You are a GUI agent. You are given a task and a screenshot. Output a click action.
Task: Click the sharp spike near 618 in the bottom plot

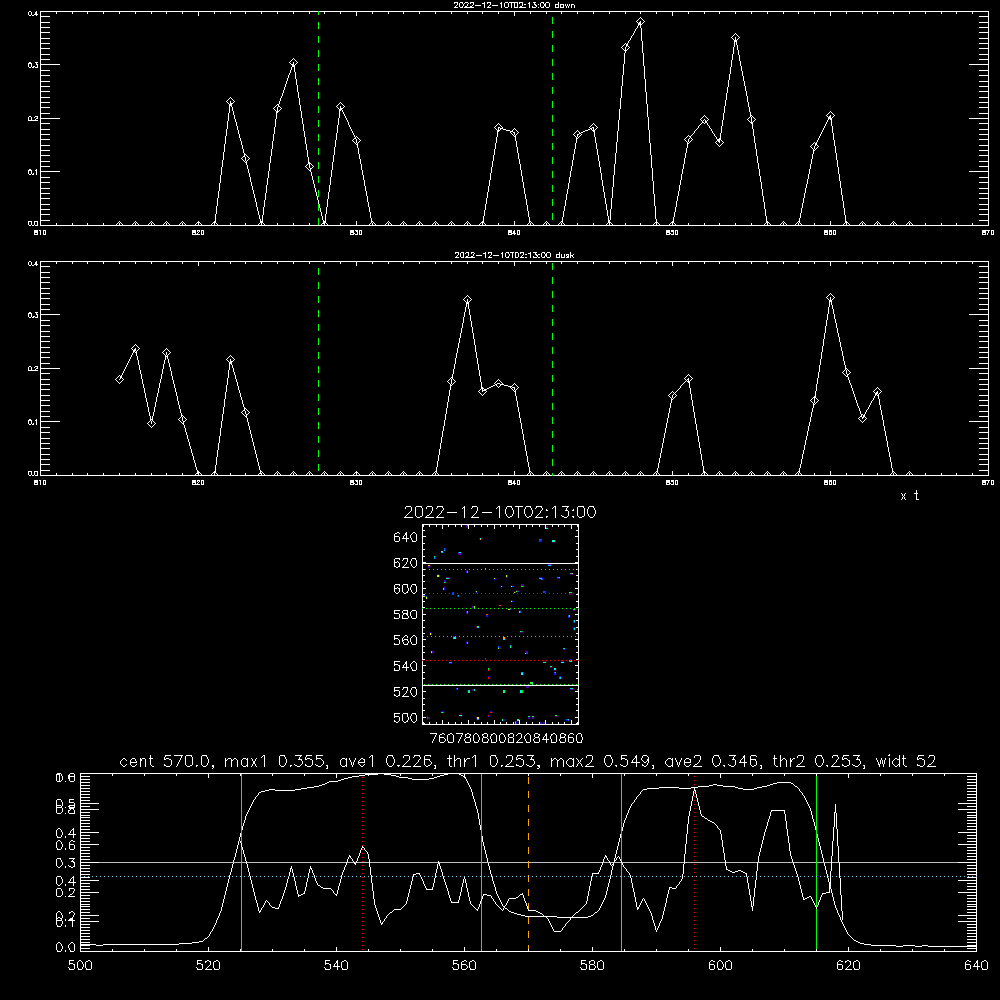(835, 805)
